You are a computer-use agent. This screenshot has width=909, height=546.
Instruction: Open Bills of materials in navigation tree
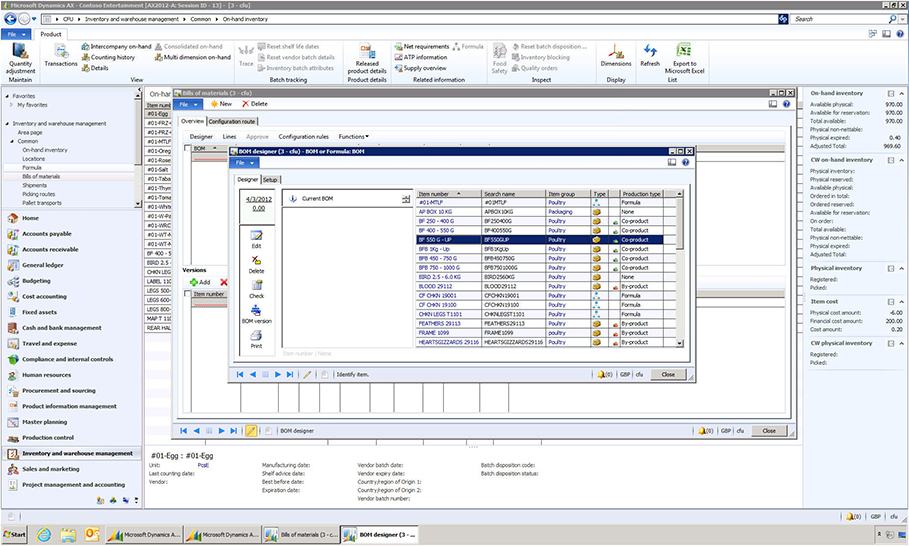tap(41, 176)
